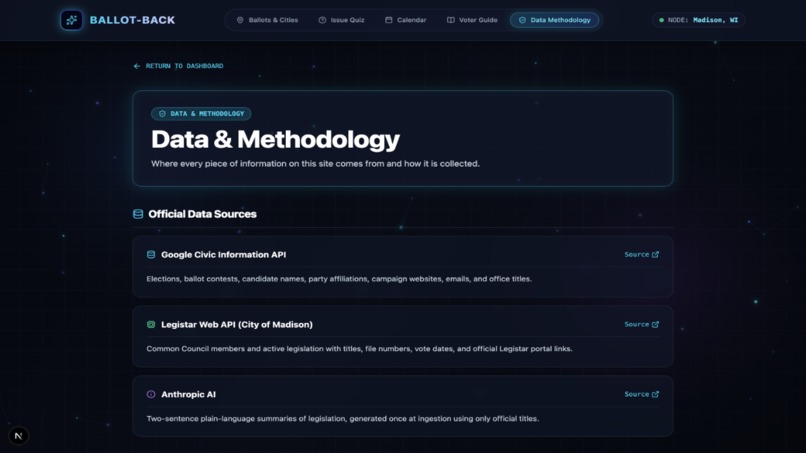Click the purple Anthropic AI icon
806x453 pixels.
[151, 394]
